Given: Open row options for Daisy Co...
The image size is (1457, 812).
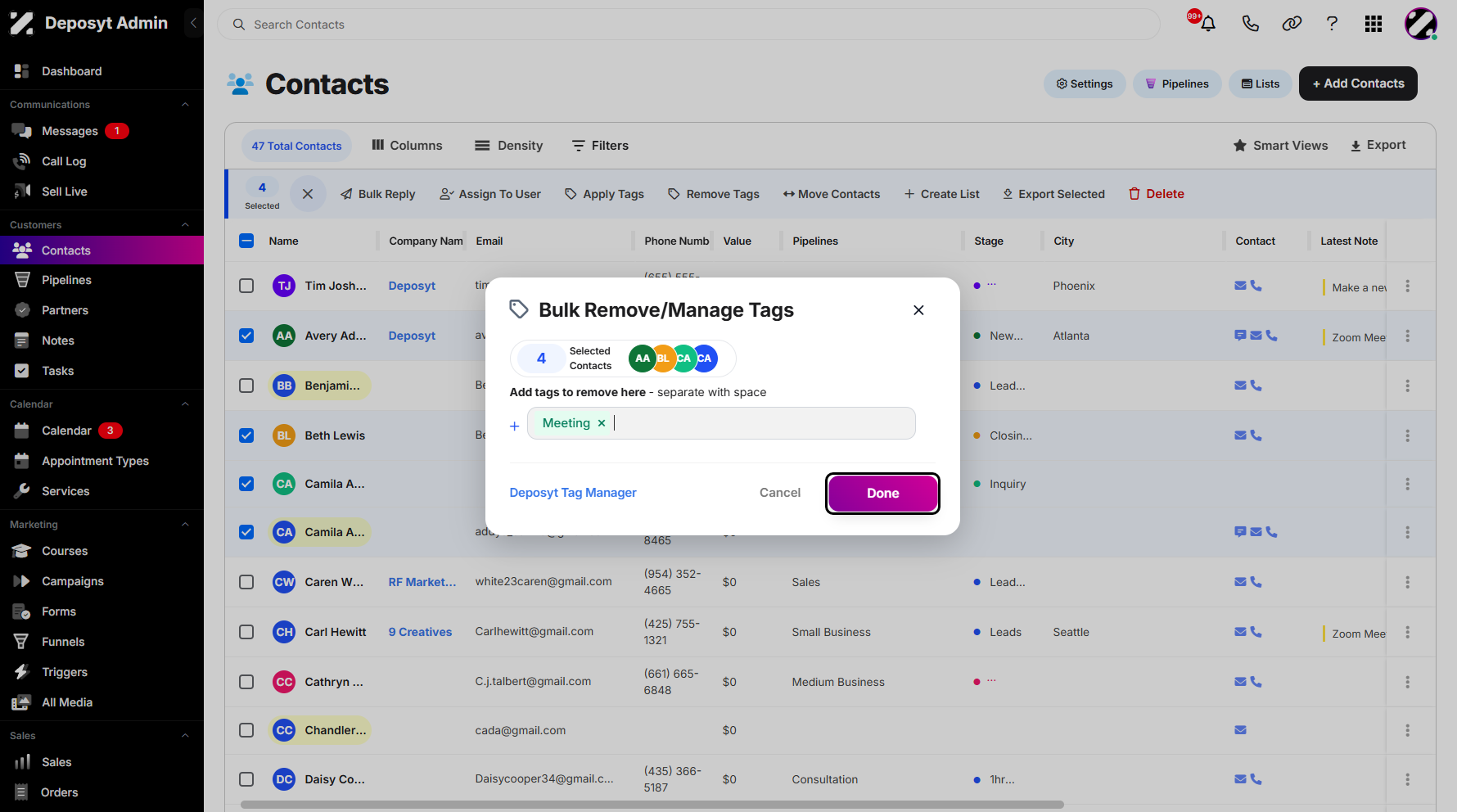Looking at the screenshot, I should pyautogui.click(x=1407, y=779).
